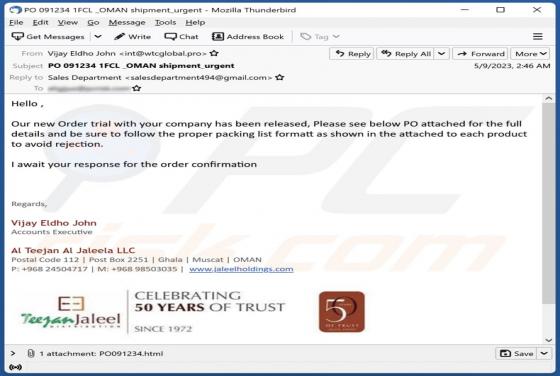
Task: Click the Teejan Jaleel logo image
Action: point(71,312)
